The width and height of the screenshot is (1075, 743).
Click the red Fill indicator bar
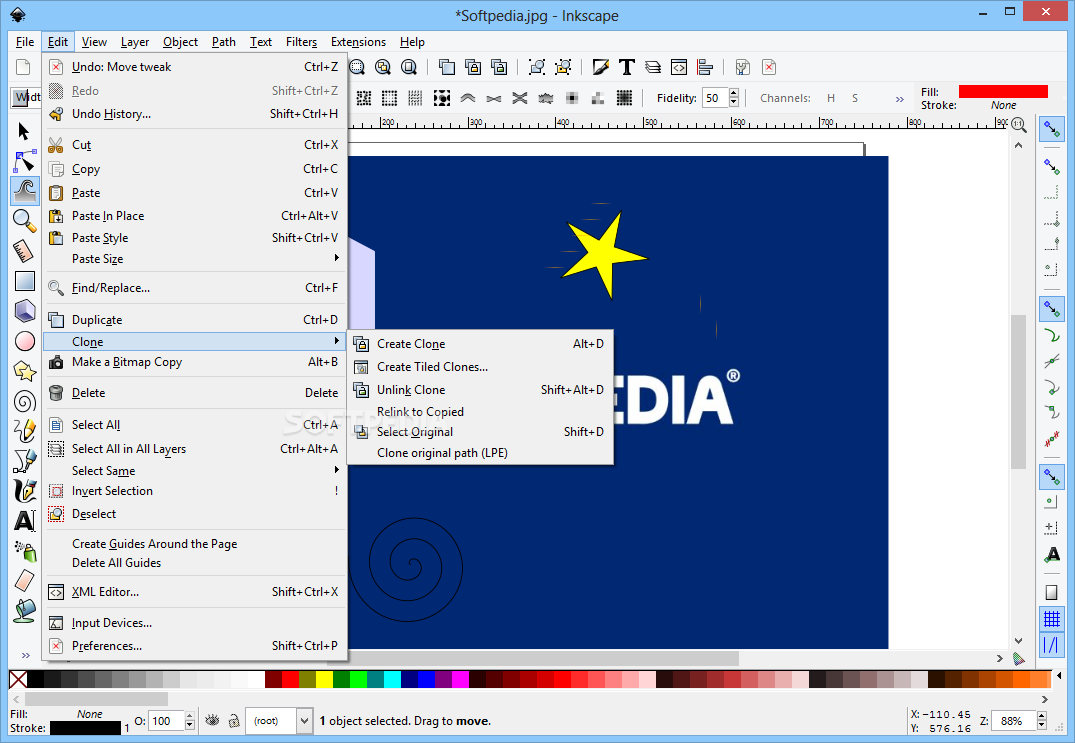[1003, 92]
